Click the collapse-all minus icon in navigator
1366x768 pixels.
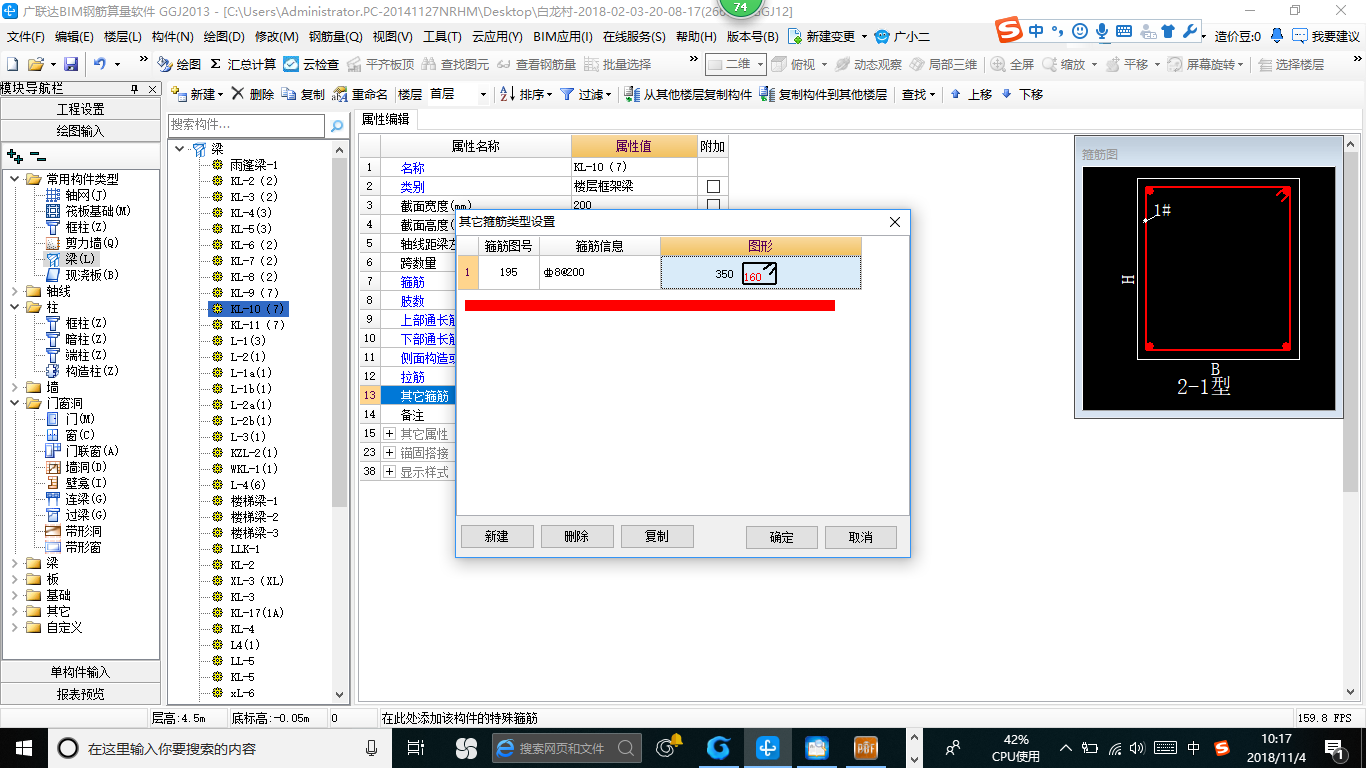pos(38,157)
